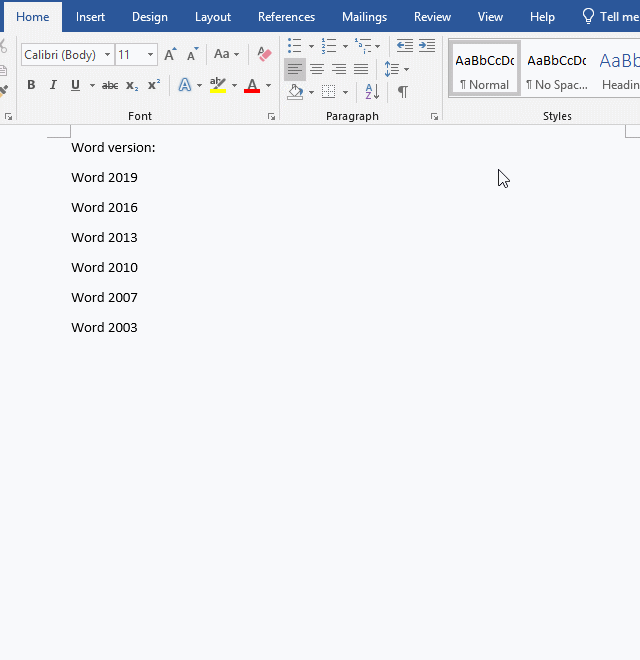Select the Home tab
The height and width of the screenshot is (660, 640).
click(x=32, y=17)
